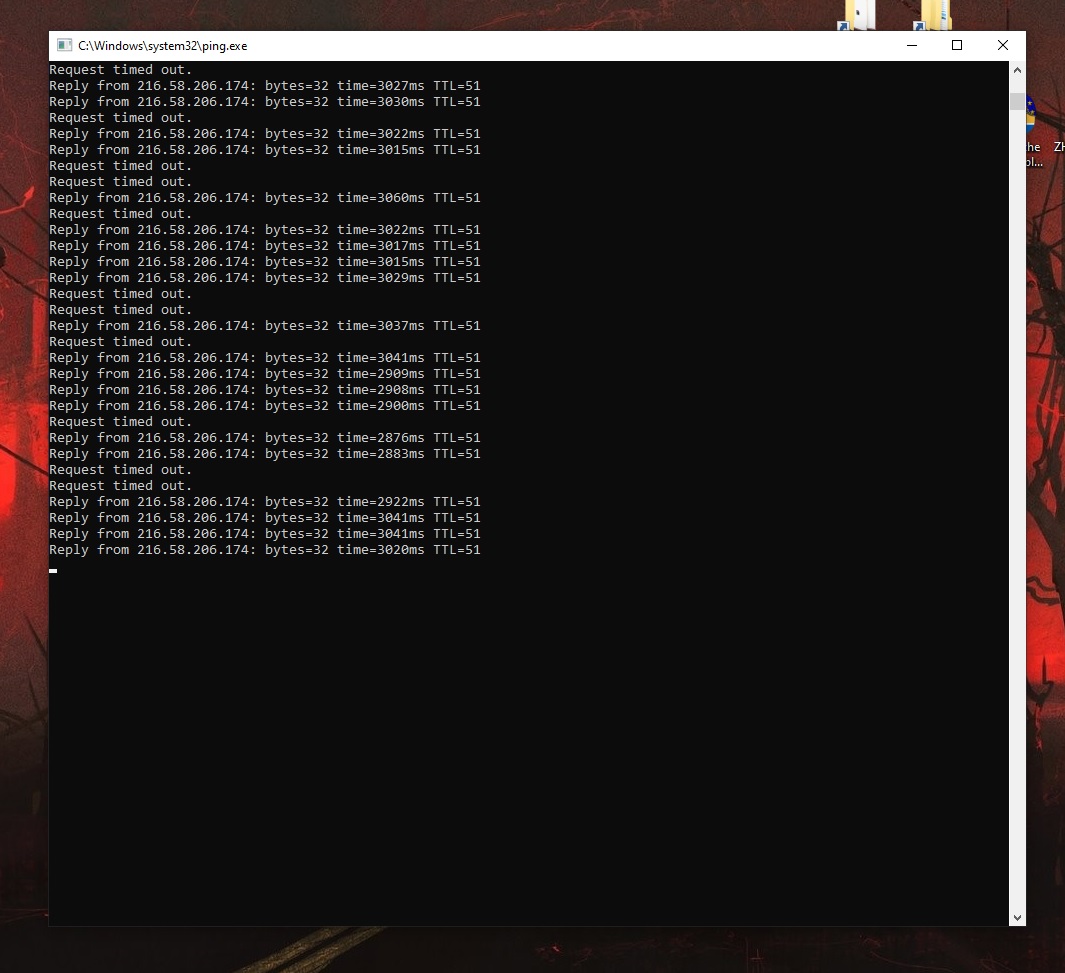Click the reply line with time=3060ms

pyautogui.click(x=265, y=198)
